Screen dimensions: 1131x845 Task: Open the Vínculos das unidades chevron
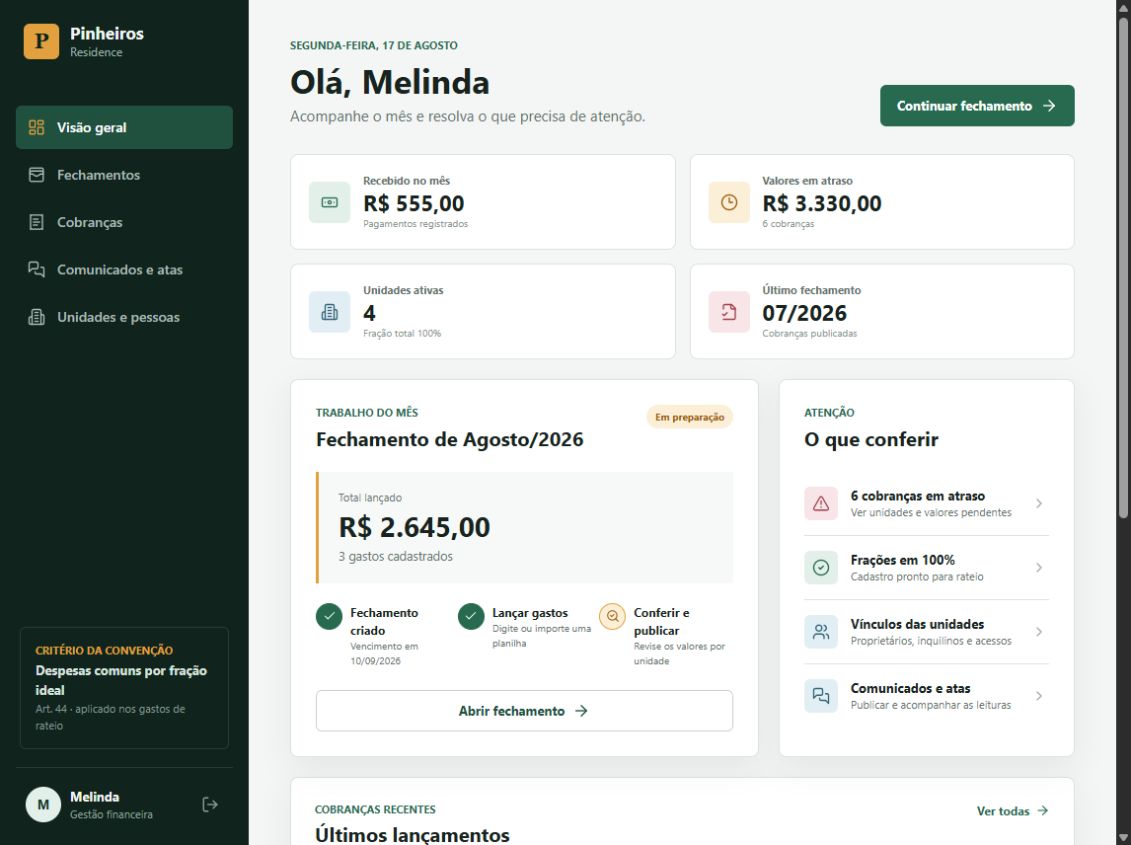(1039, 632)
